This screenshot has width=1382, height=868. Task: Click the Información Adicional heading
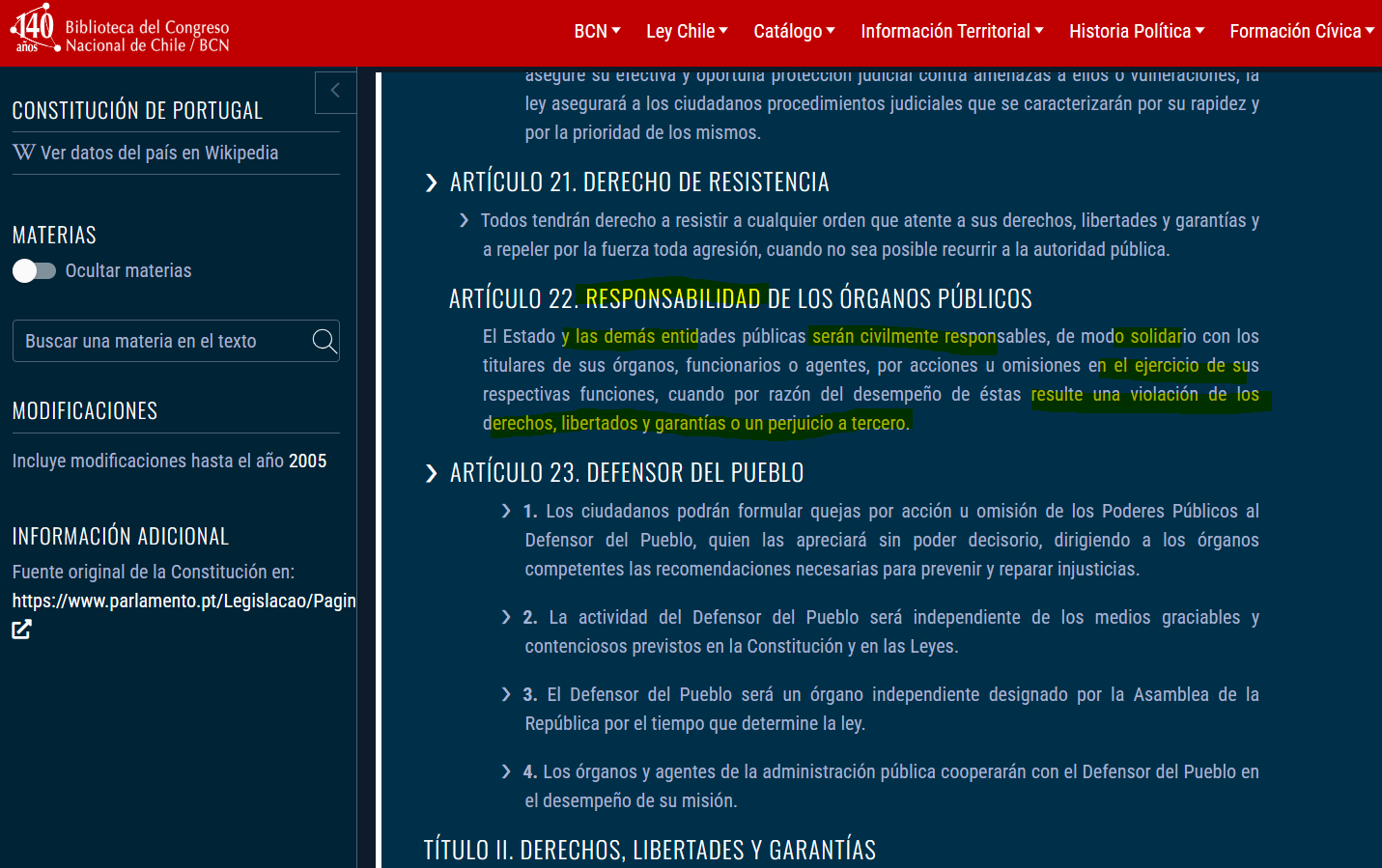pos(121,536)
